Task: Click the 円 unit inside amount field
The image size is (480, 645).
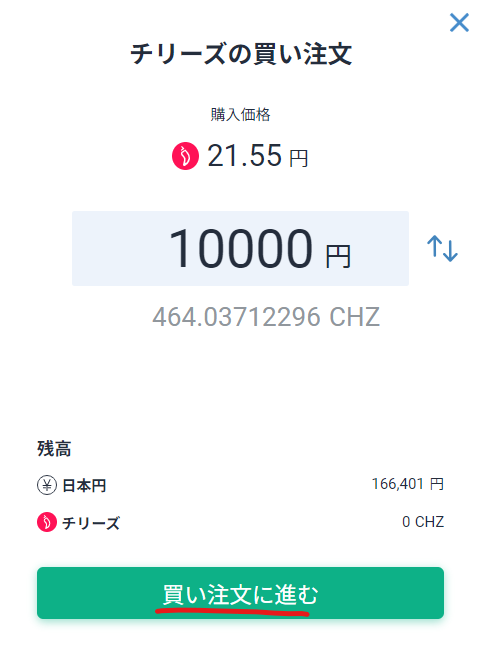Action: point(338,256)
